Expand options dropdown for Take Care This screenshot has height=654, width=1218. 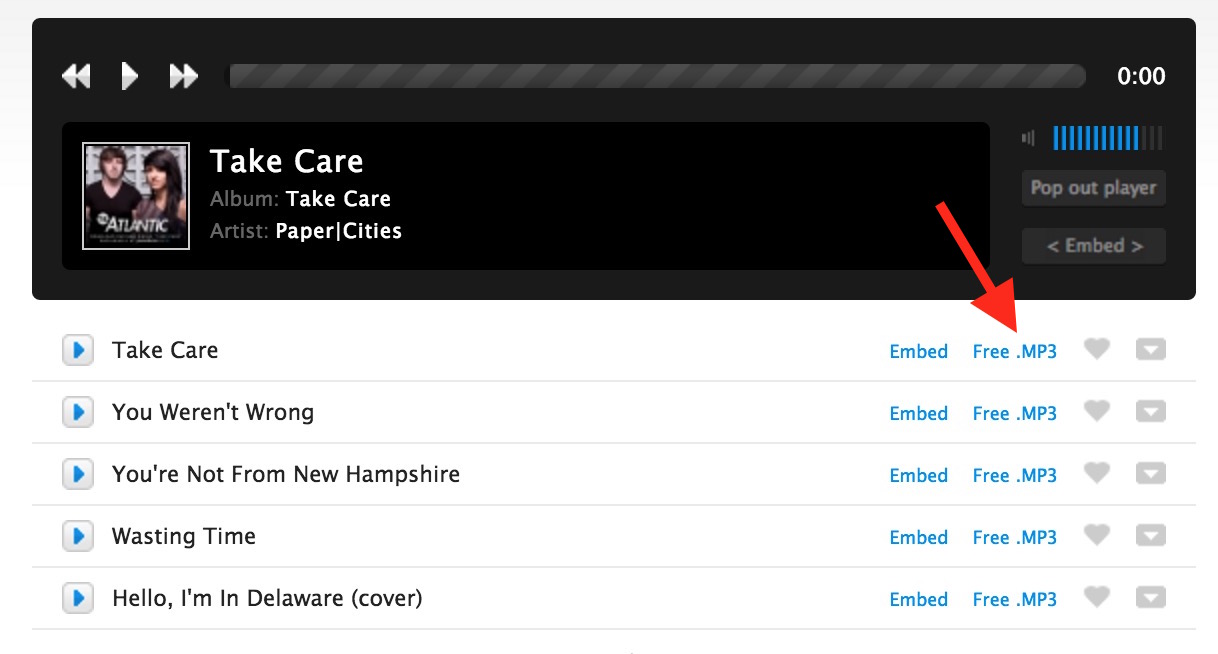1151,350
